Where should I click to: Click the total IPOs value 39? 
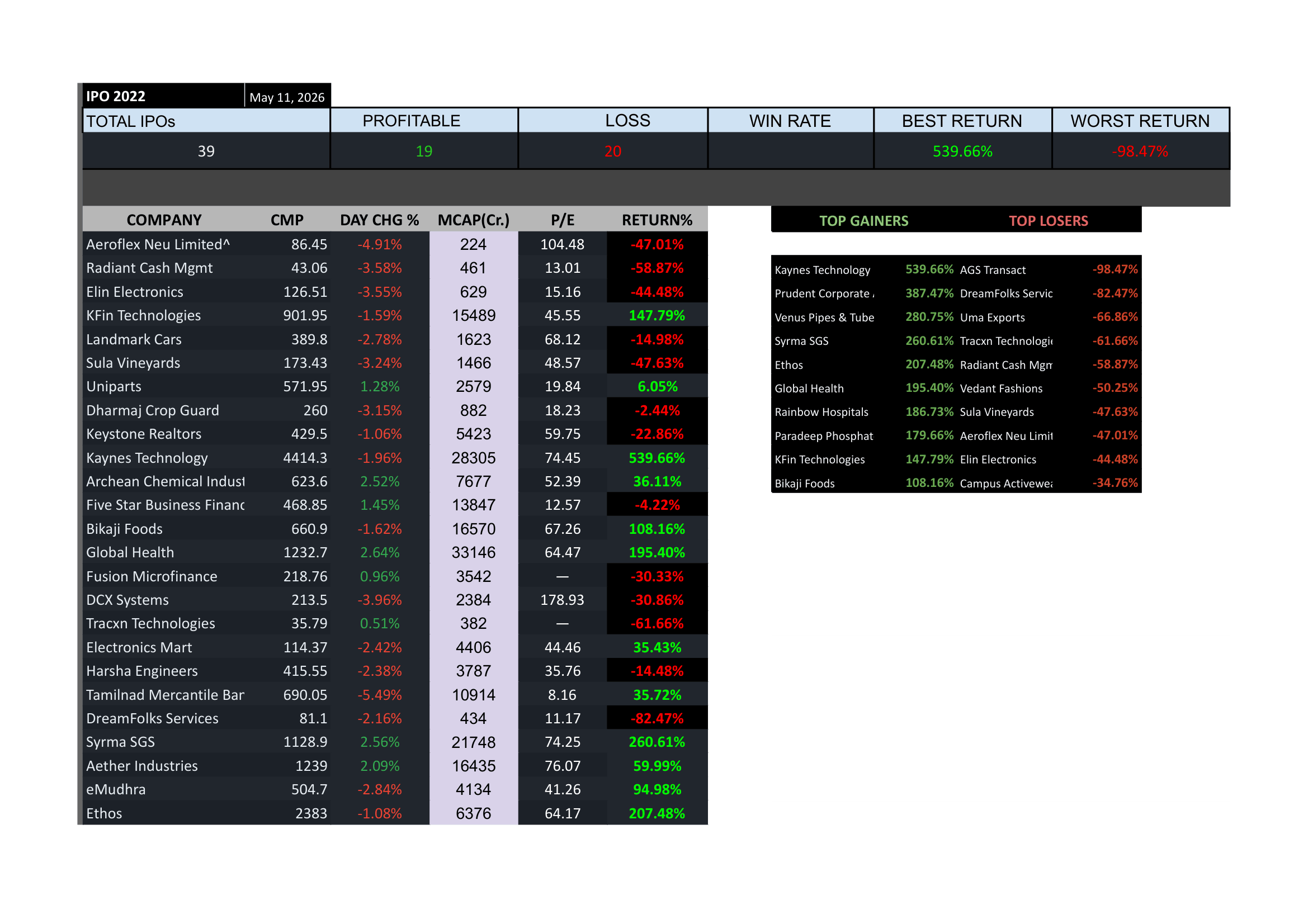206,151
